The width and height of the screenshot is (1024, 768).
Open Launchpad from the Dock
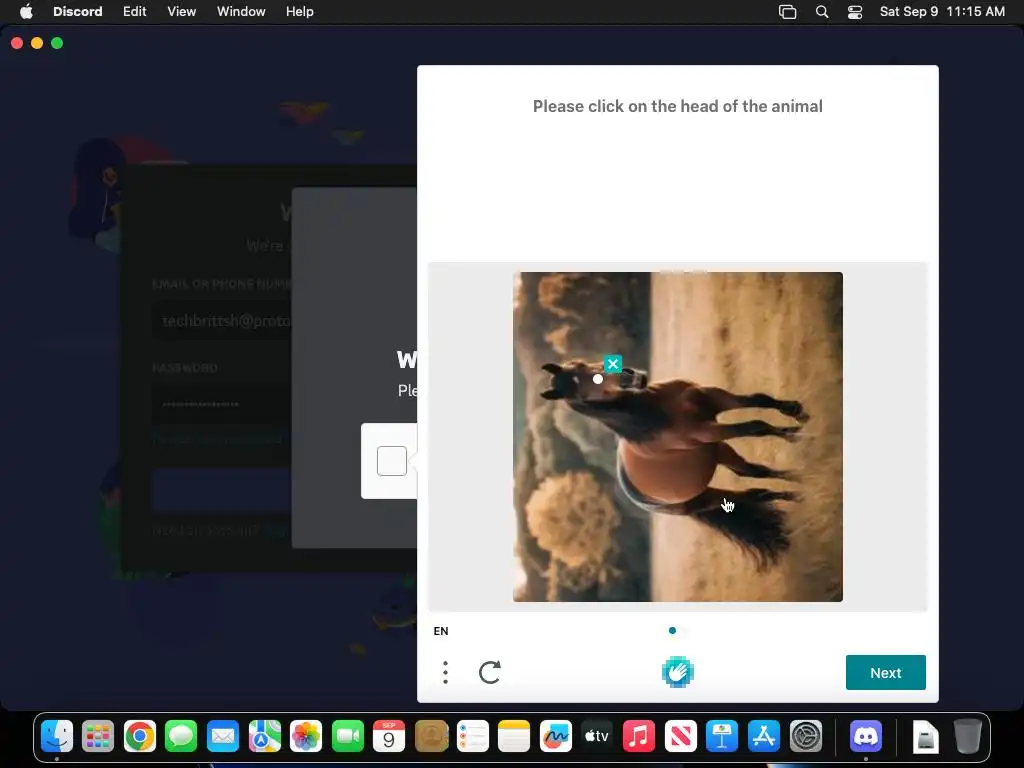[x=98, y=737]
